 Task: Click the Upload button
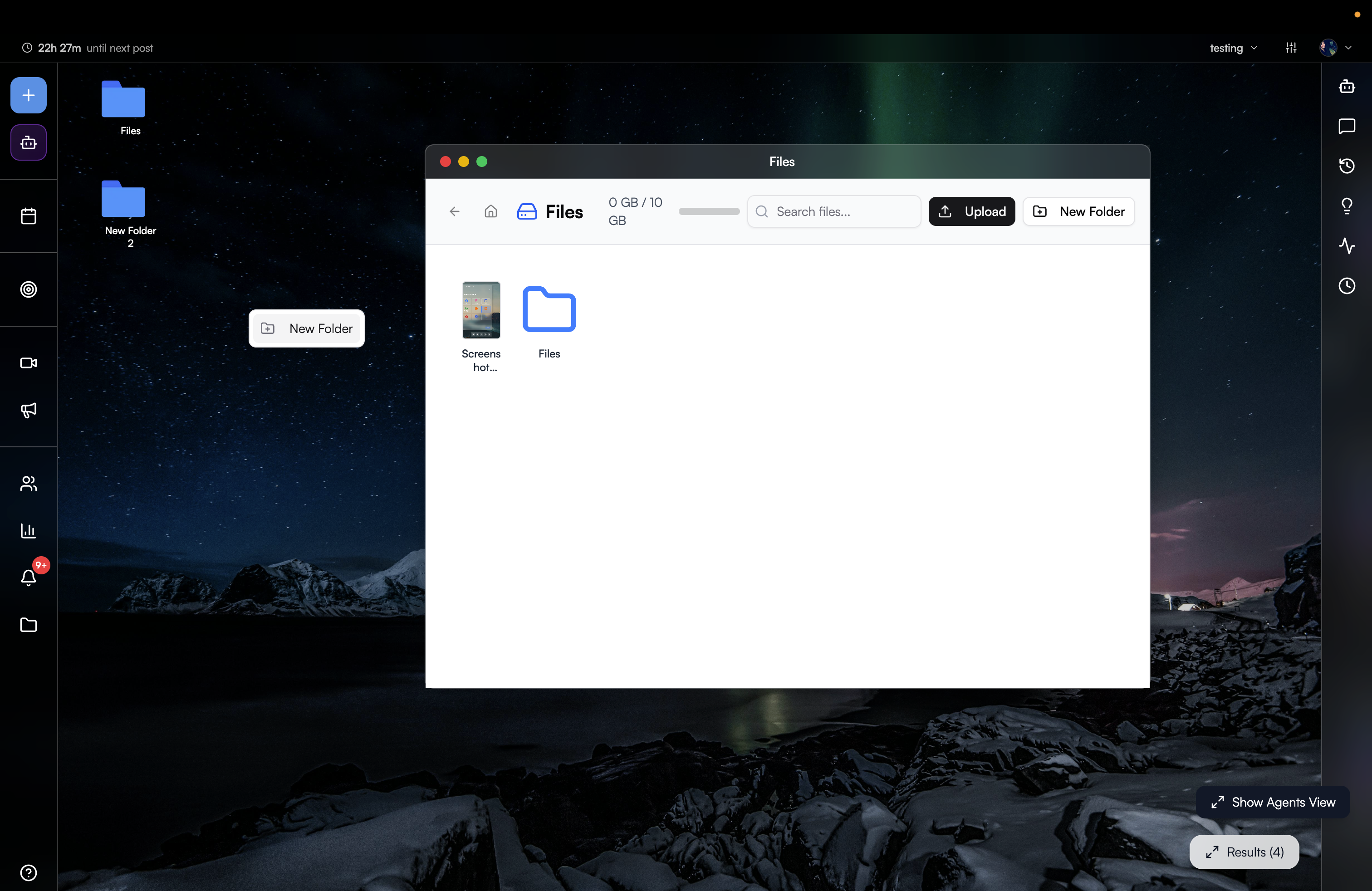(x=971, y=211)
